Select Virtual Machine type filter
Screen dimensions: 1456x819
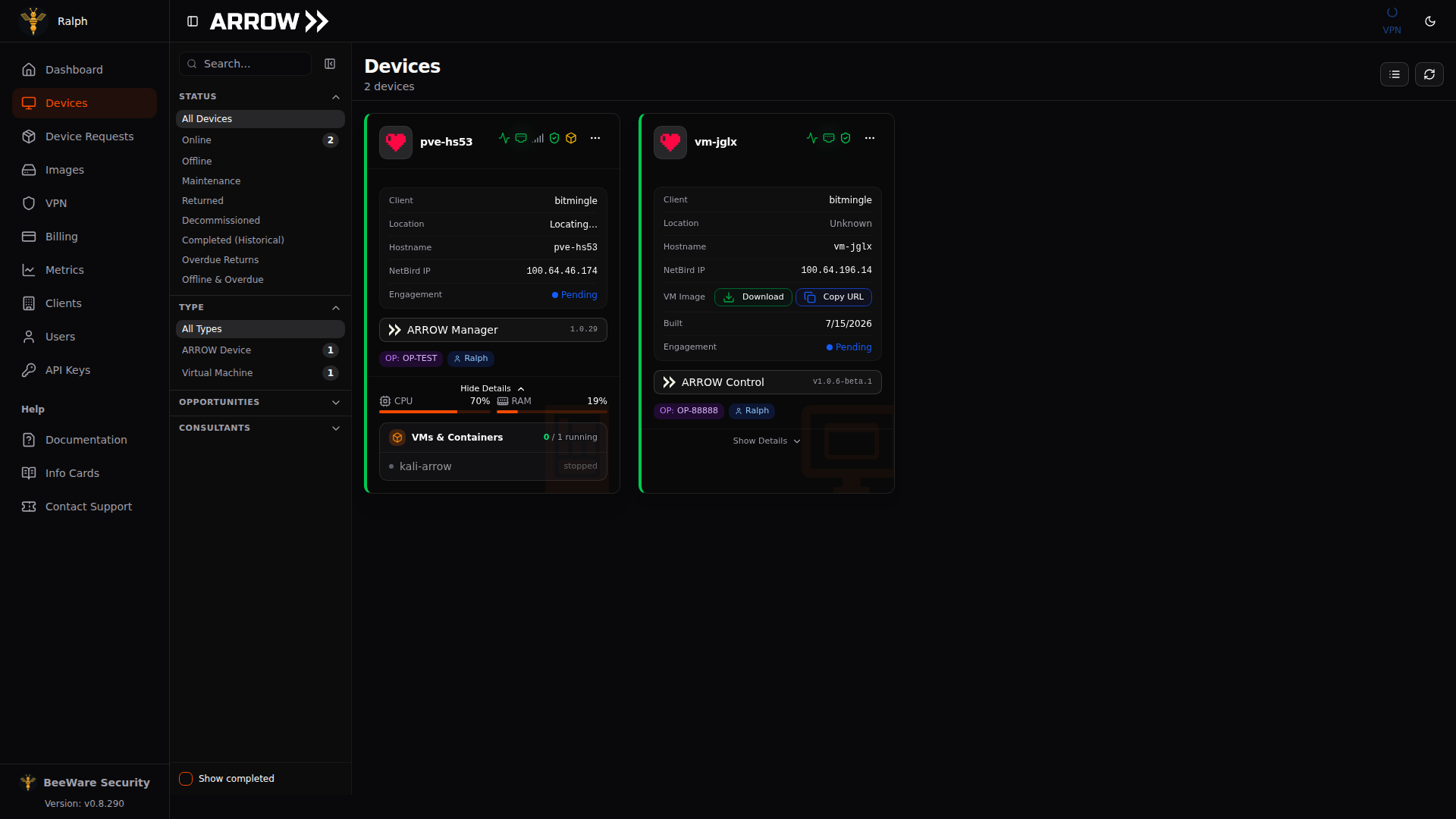(x=260, y=373)
